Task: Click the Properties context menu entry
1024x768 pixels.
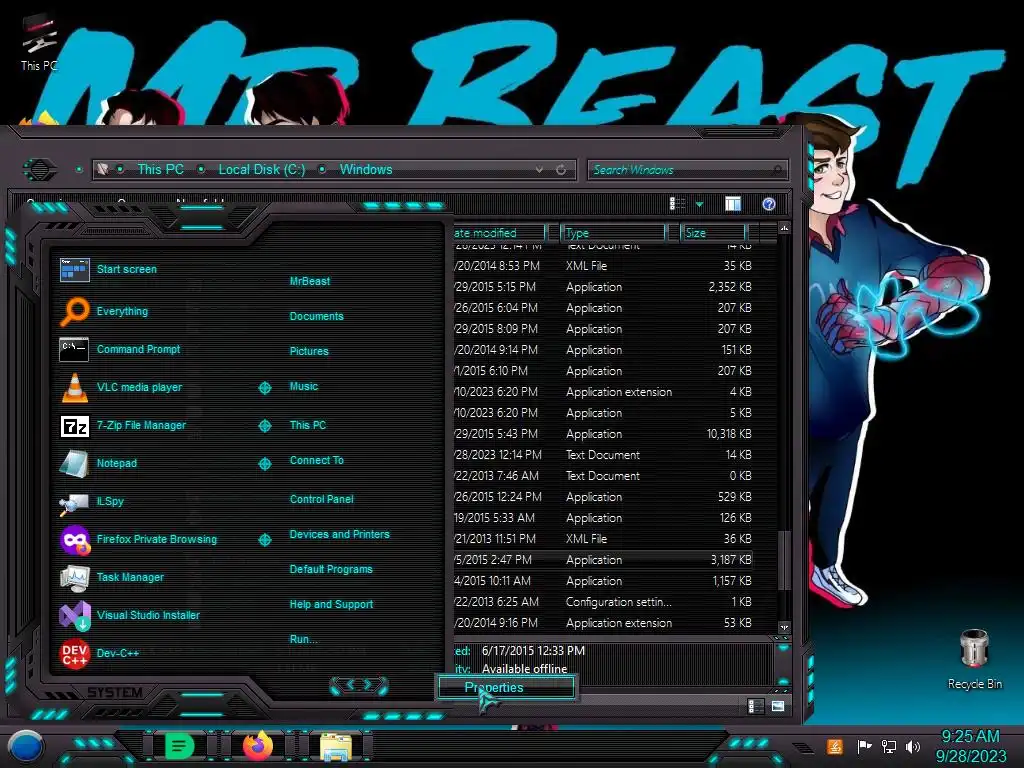Action: [507, 687]
